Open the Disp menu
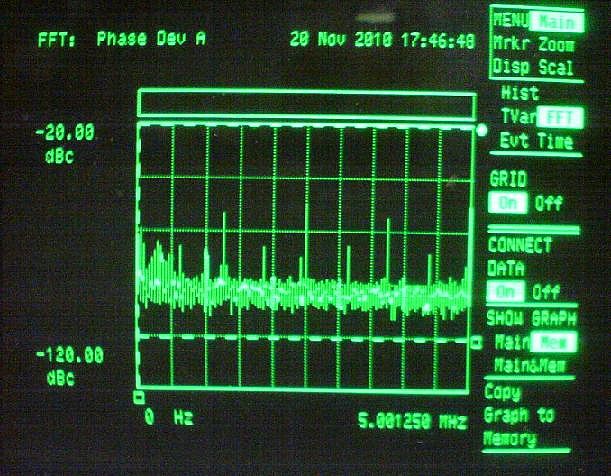611x476 pixels. coord(511,66)
